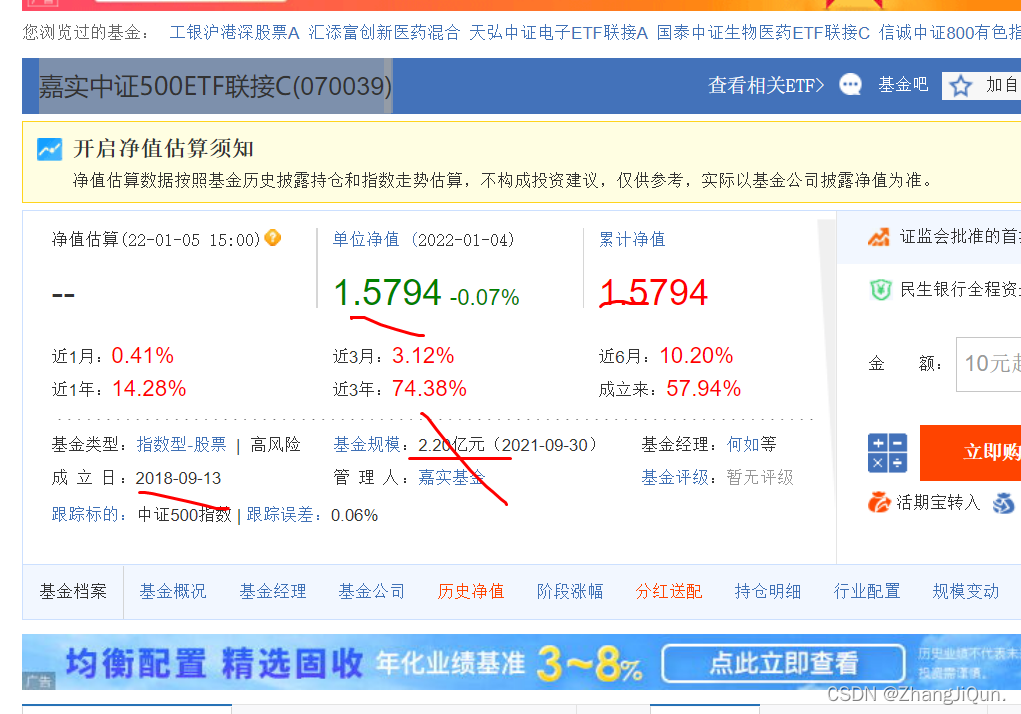Click the 成立来 57.94% return value
Viewport: 1021px width, 714px height.
[703, 389]
